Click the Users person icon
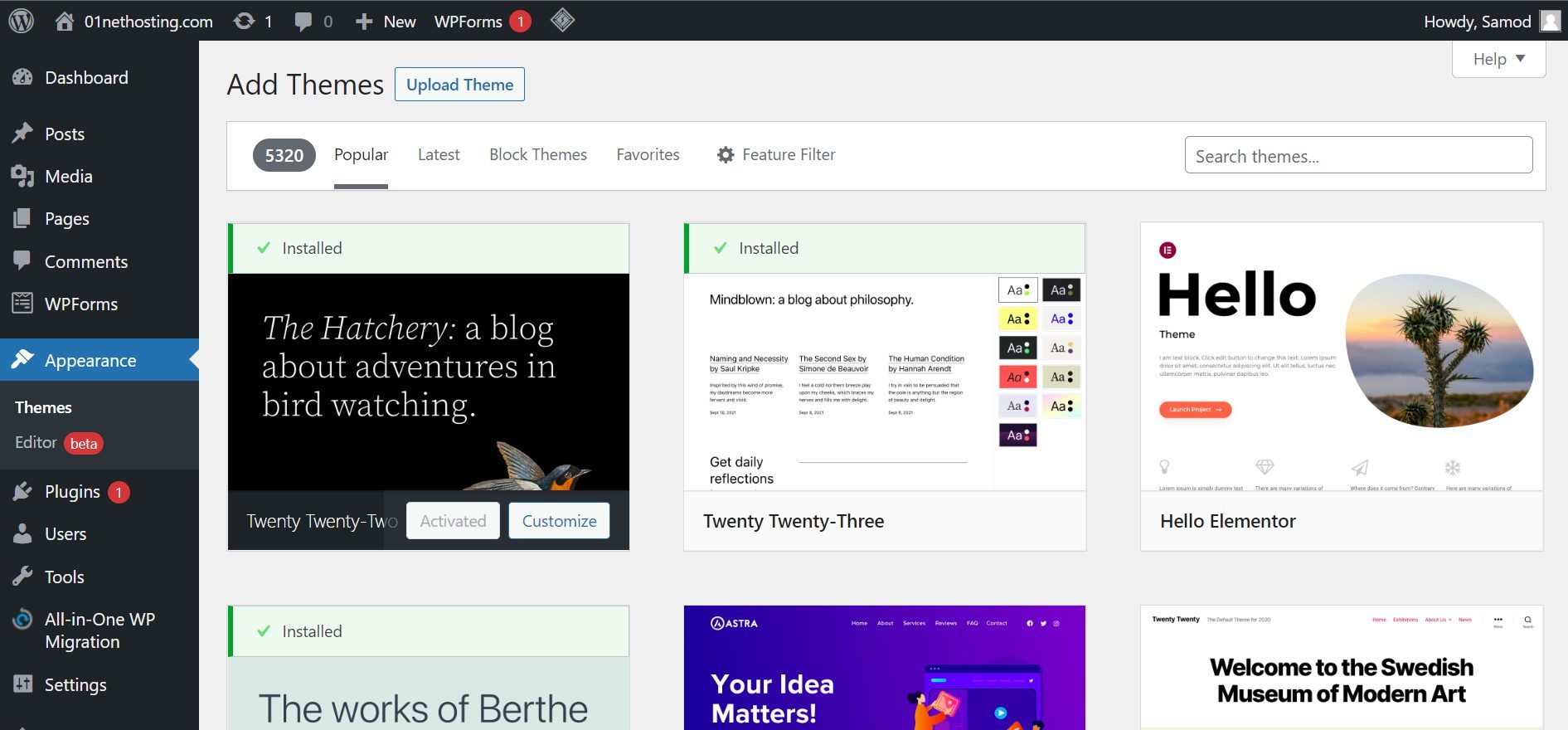The width and height of the screenshot is (1568, 730). tap(23, 533)
